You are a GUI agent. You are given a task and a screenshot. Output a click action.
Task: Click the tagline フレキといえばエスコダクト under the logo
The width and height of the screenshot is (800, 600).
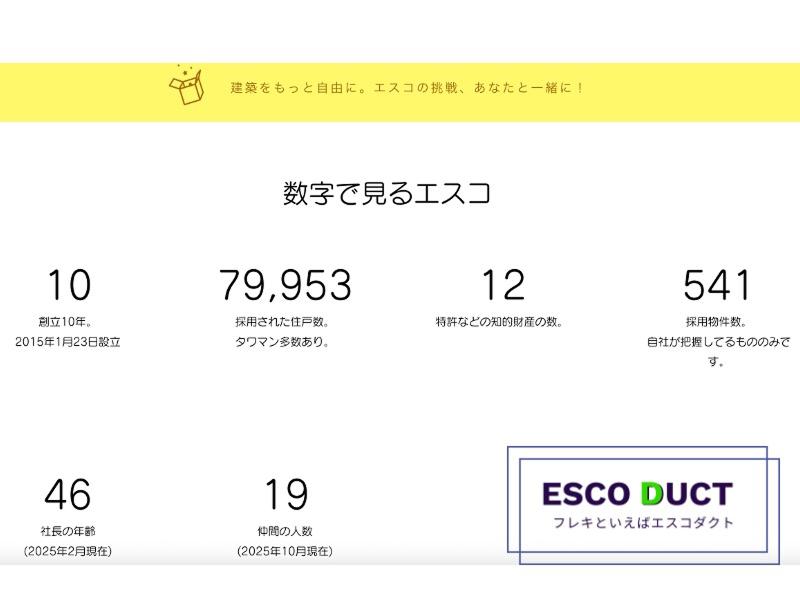pyautogui.click(x=644, y=519)
